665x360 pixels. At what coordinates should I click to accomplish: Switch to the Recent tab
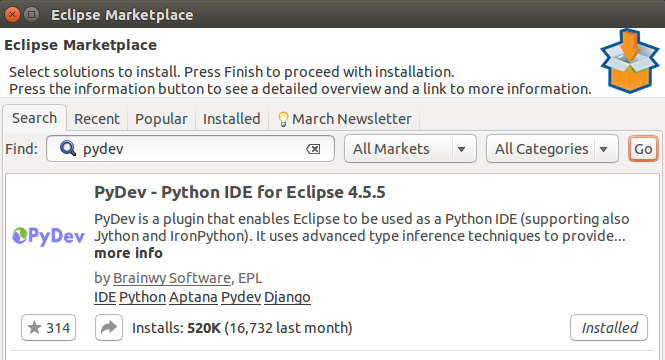(97, 119)
